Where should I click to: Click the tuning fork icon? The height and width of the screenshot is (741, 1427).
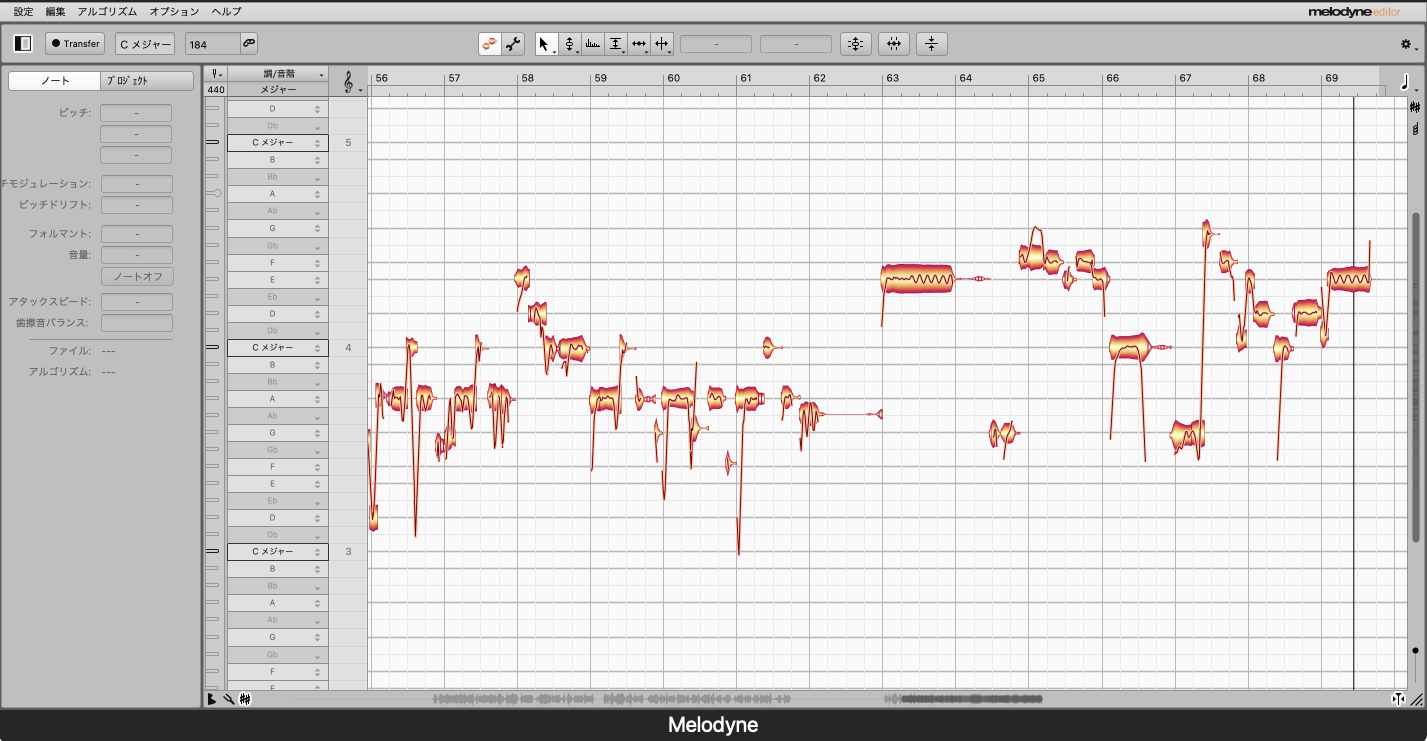pos(215,74)
